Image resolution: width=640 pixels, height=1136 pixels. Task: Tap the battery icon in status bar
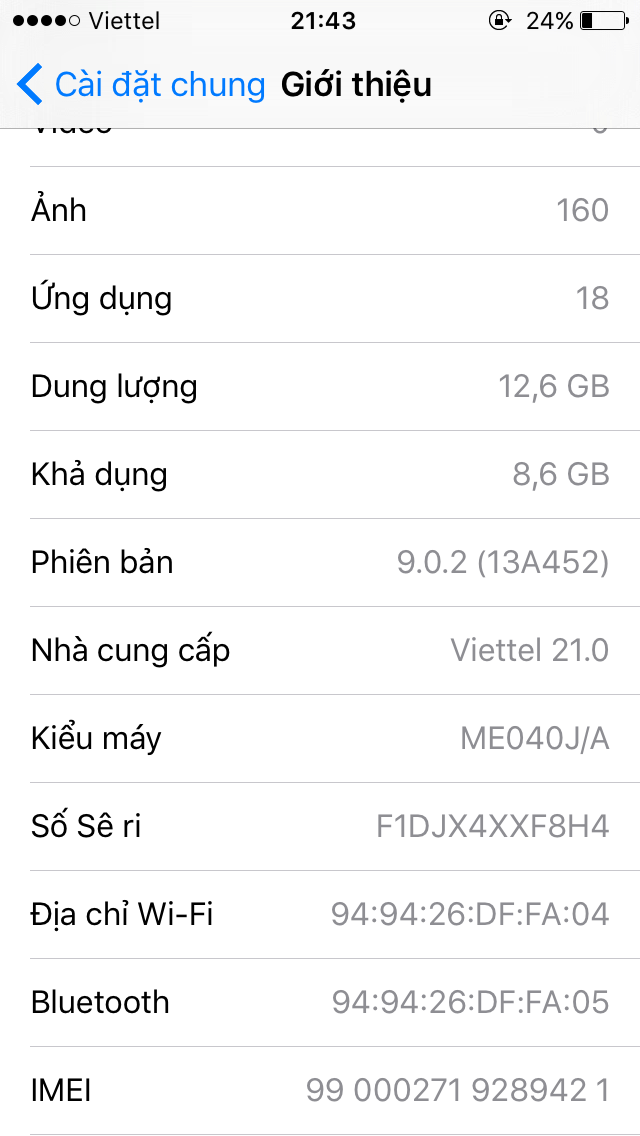click(x=601, y=20)
